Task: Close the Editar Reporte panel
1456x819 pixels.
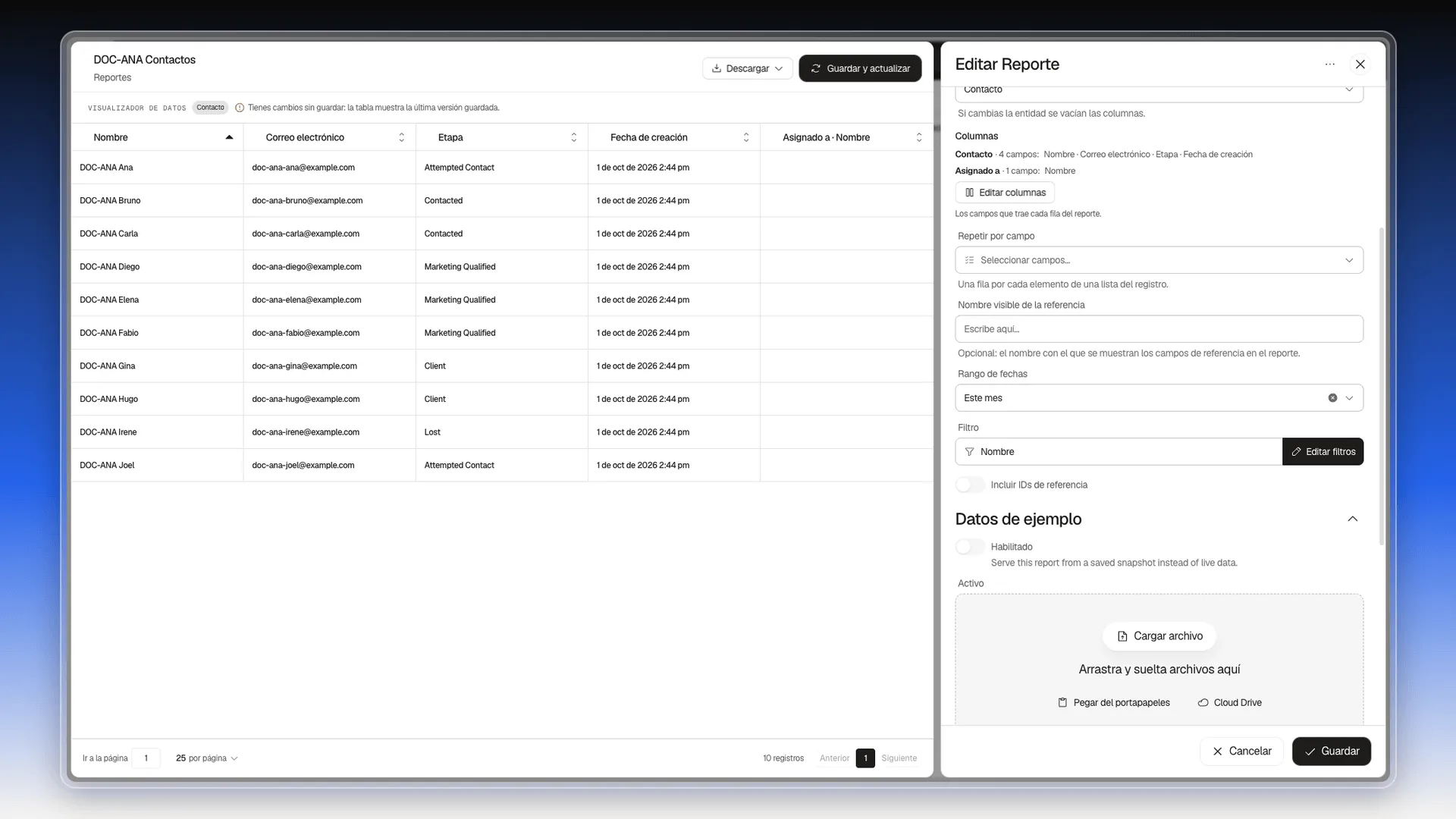Action: pos(1360,64)
